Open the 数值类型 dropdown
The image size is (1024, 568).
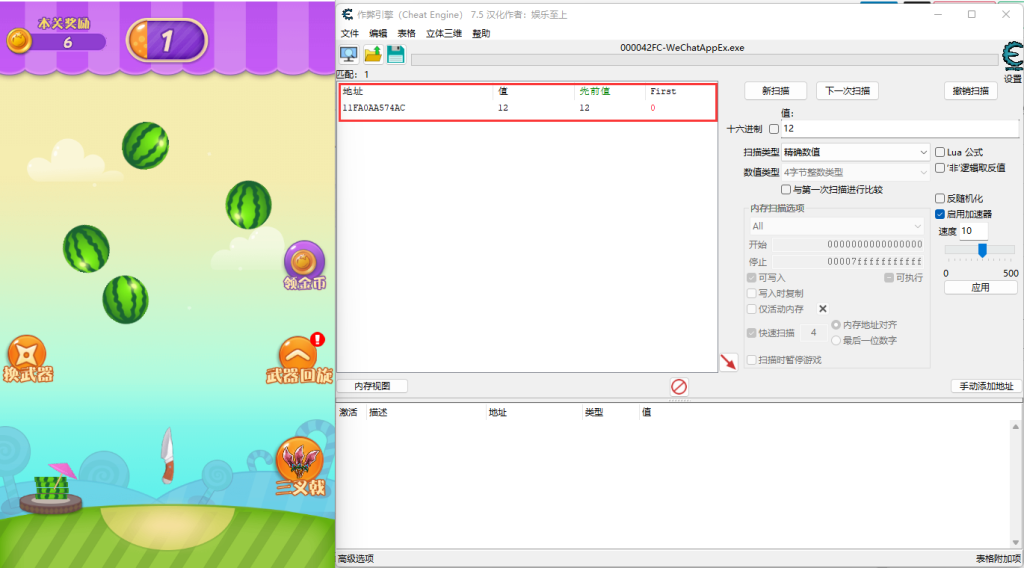coord(856,172)
